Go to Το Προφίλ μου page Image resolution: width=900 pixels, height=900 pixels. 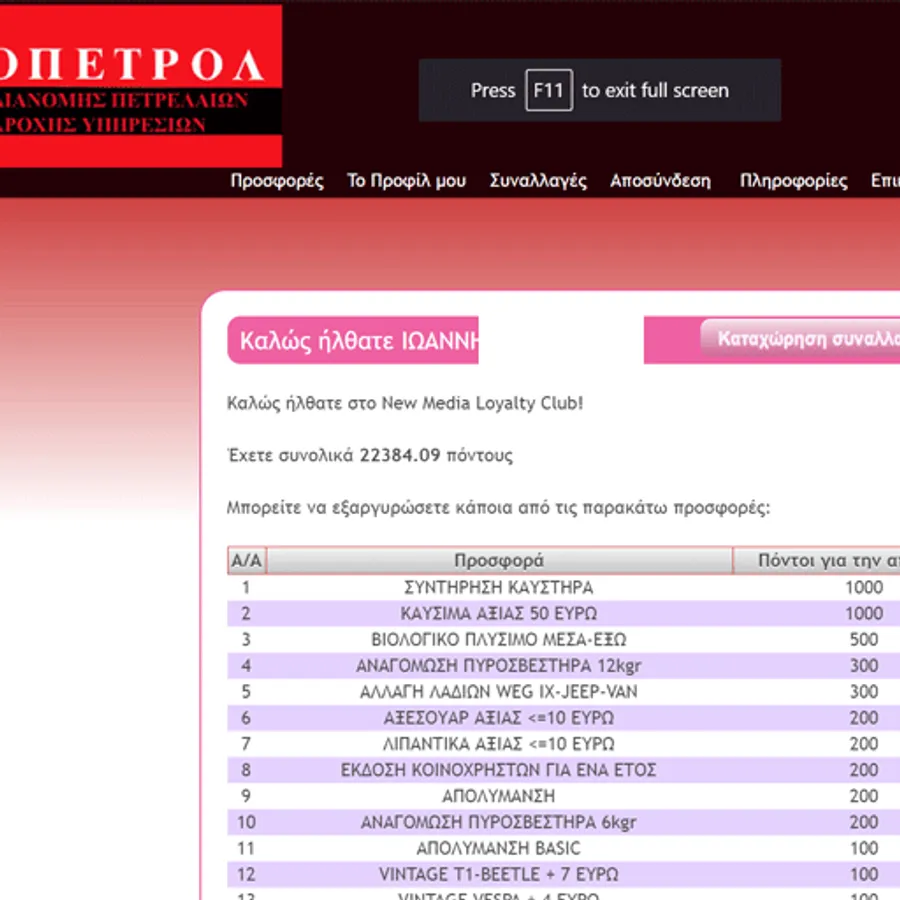point(406,181)
